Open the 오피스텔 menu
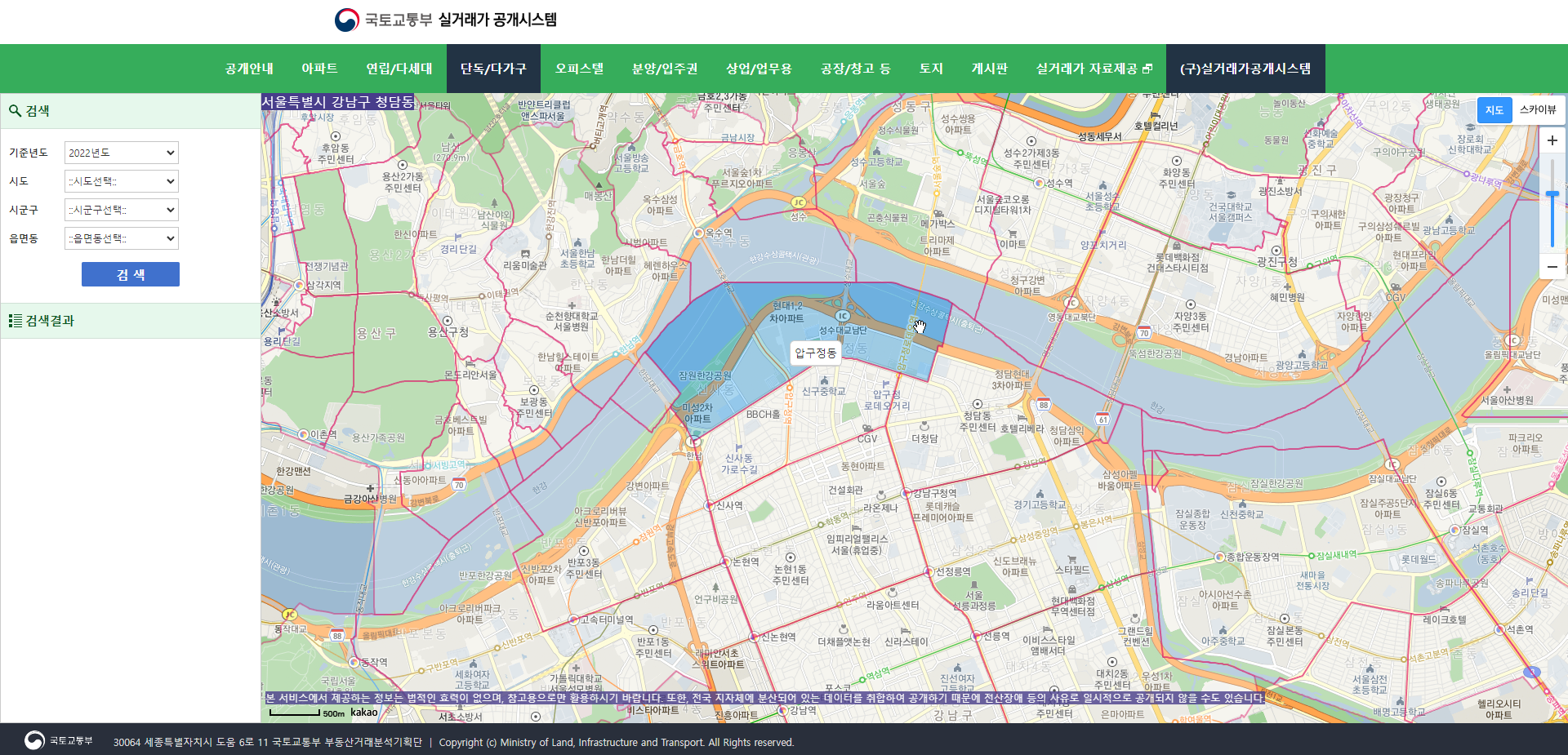The width and height of the screenshot is (1568, 755). [579, 69]
